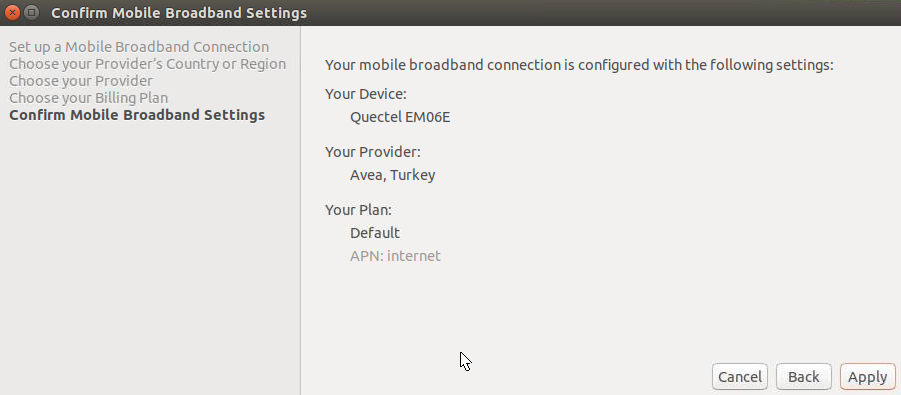This screenshot has width=901, height=395.
Task: Apply the mobile broadband settings
Action: coord(867,377)
